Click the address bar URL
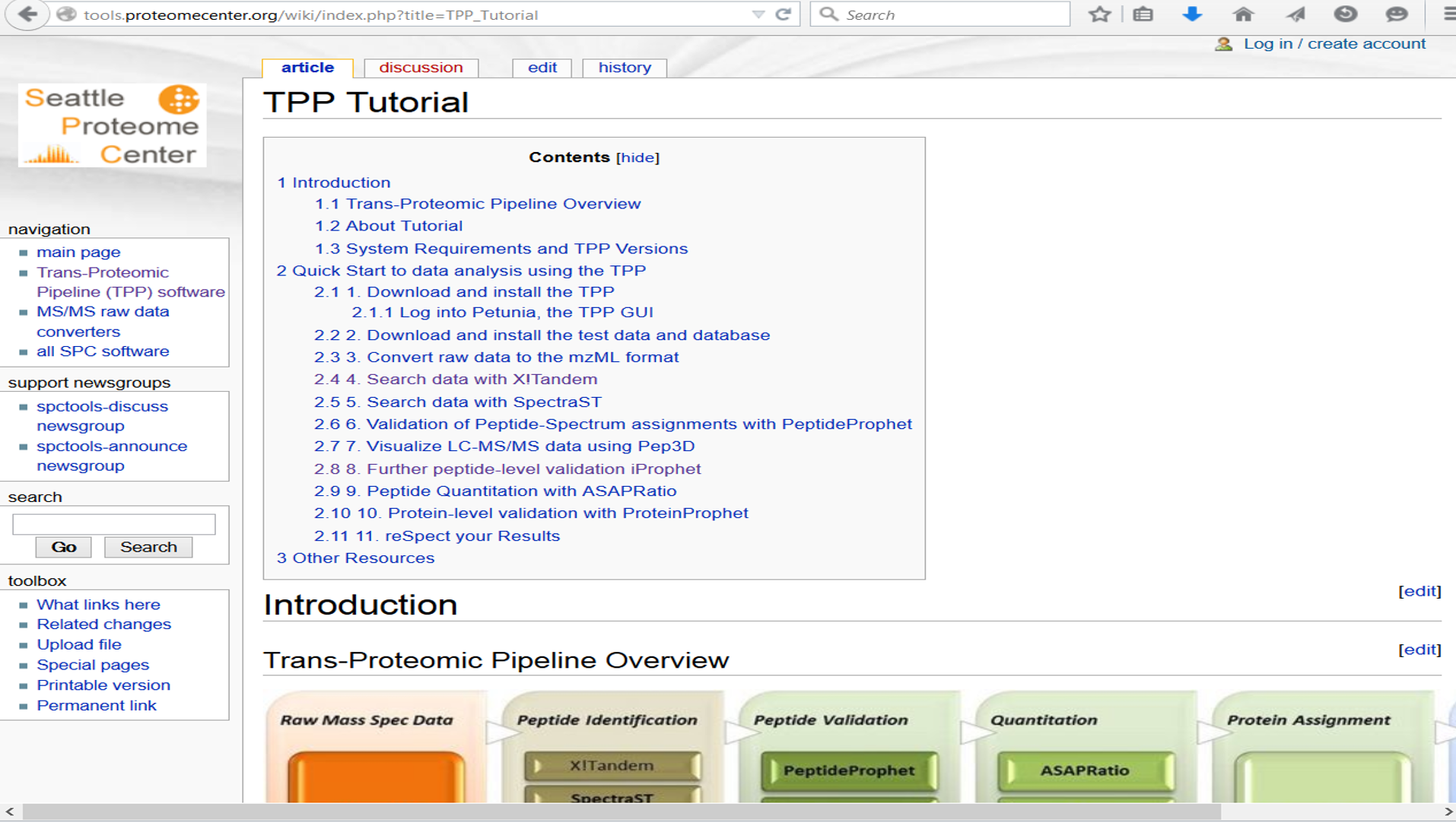This screenshot has width=1456, height=823. (310, 15)
